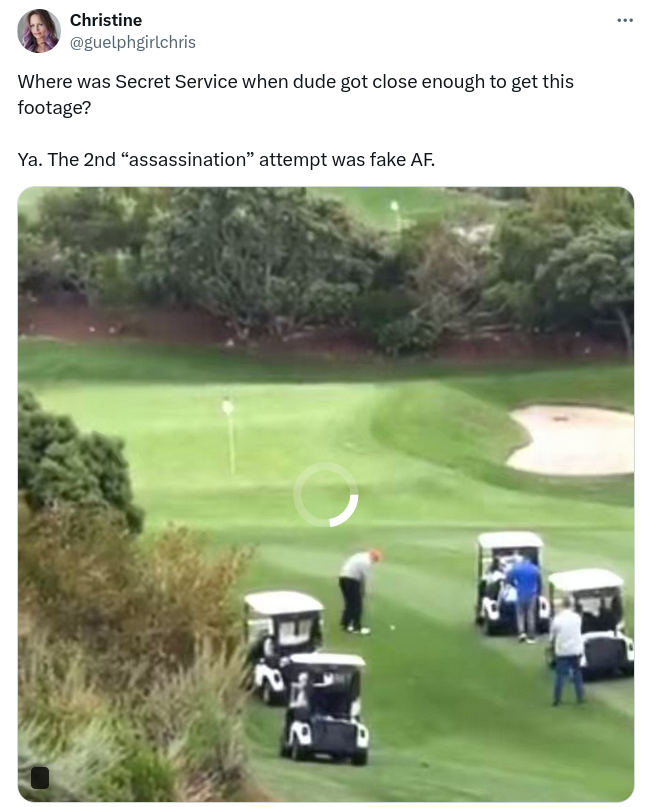Click the sand bunker in the video

click(x=571, y=440)
